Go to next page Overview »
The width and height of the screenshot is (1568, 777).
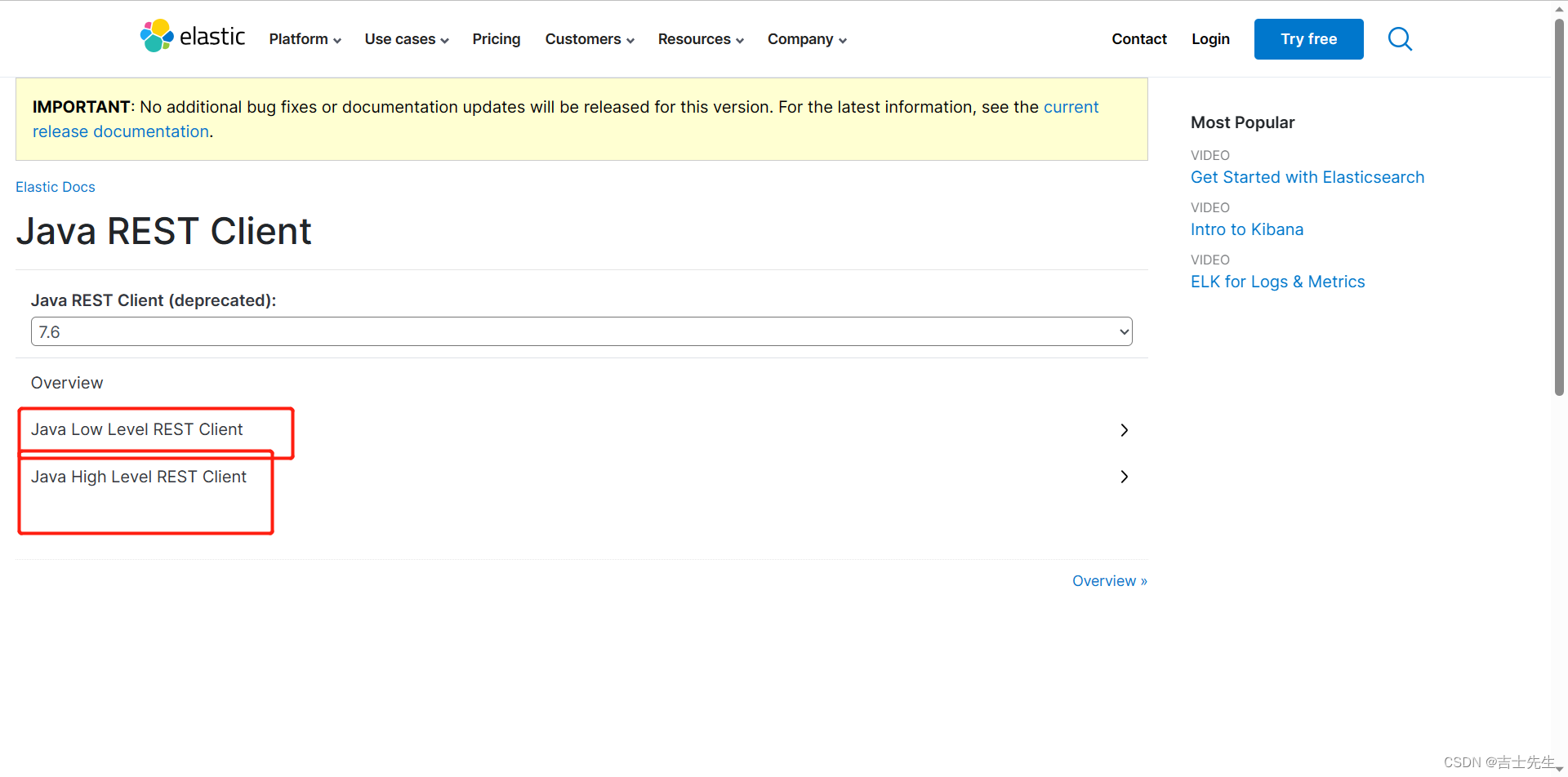1110,581
